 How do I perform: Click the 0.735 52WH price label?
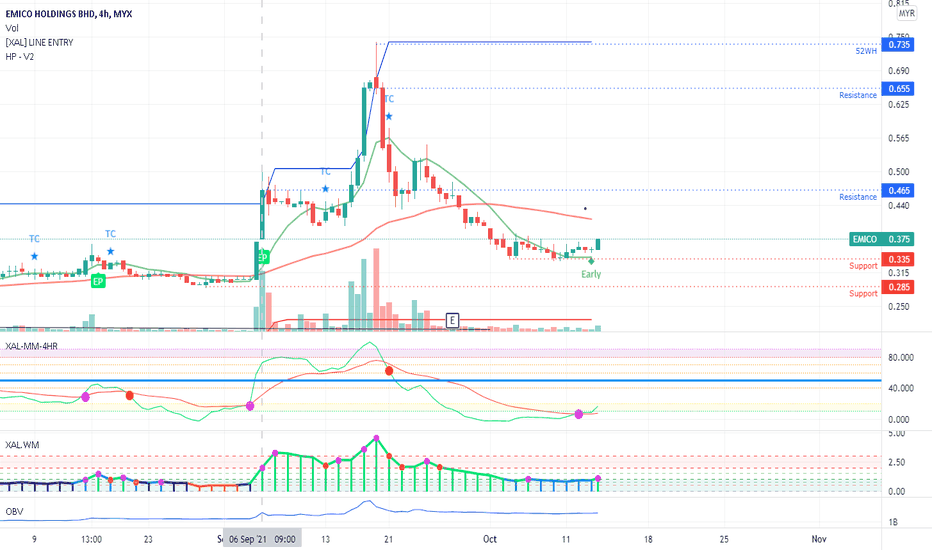tap(898, 45)
